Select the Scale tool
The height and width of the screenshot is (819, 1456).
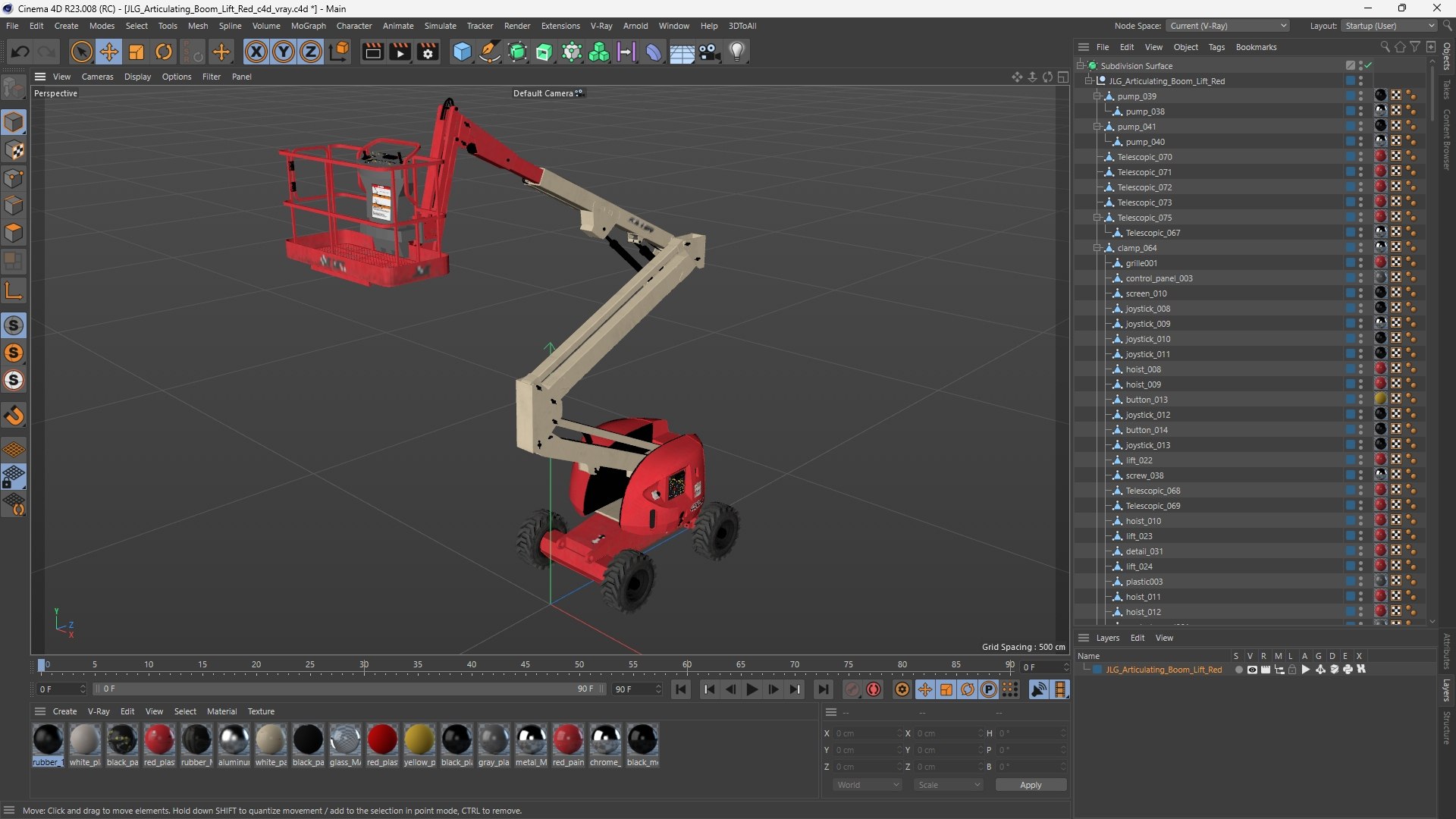[136, 52]
